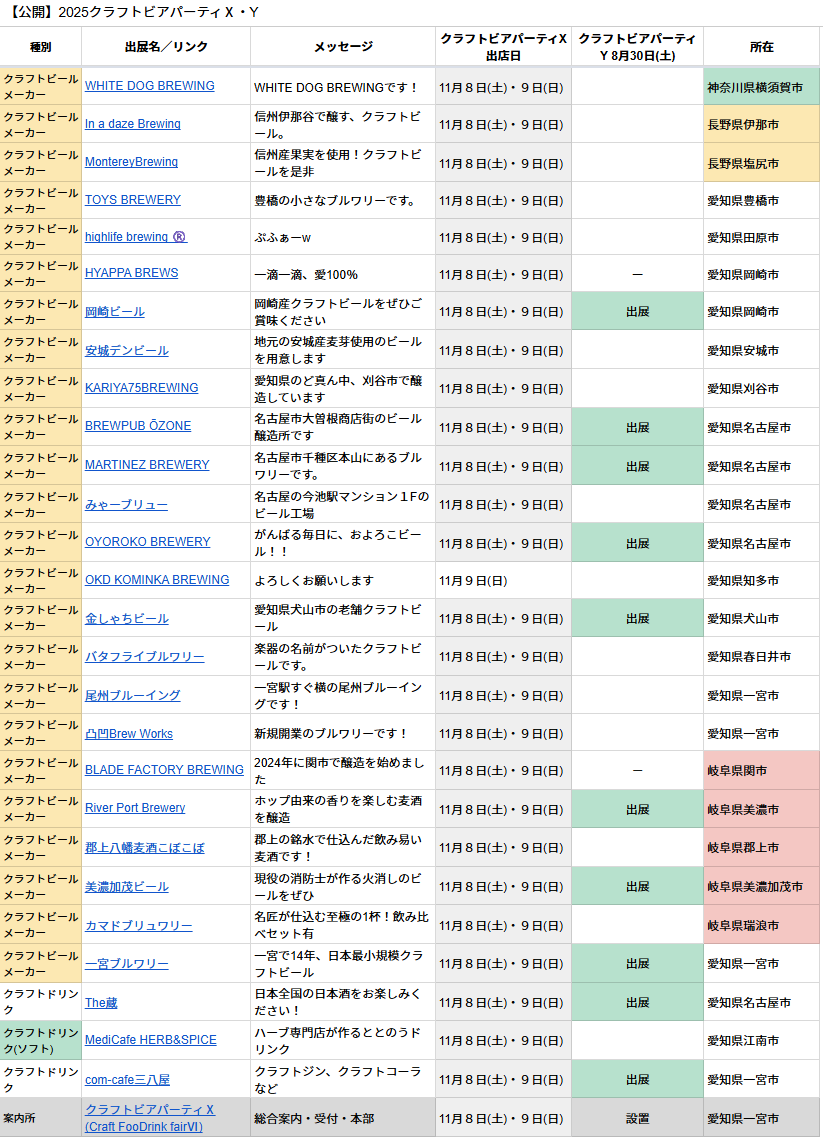Open the HYAPPA BREWS link
Screen dimensions: 823x1137
(131, 273)
